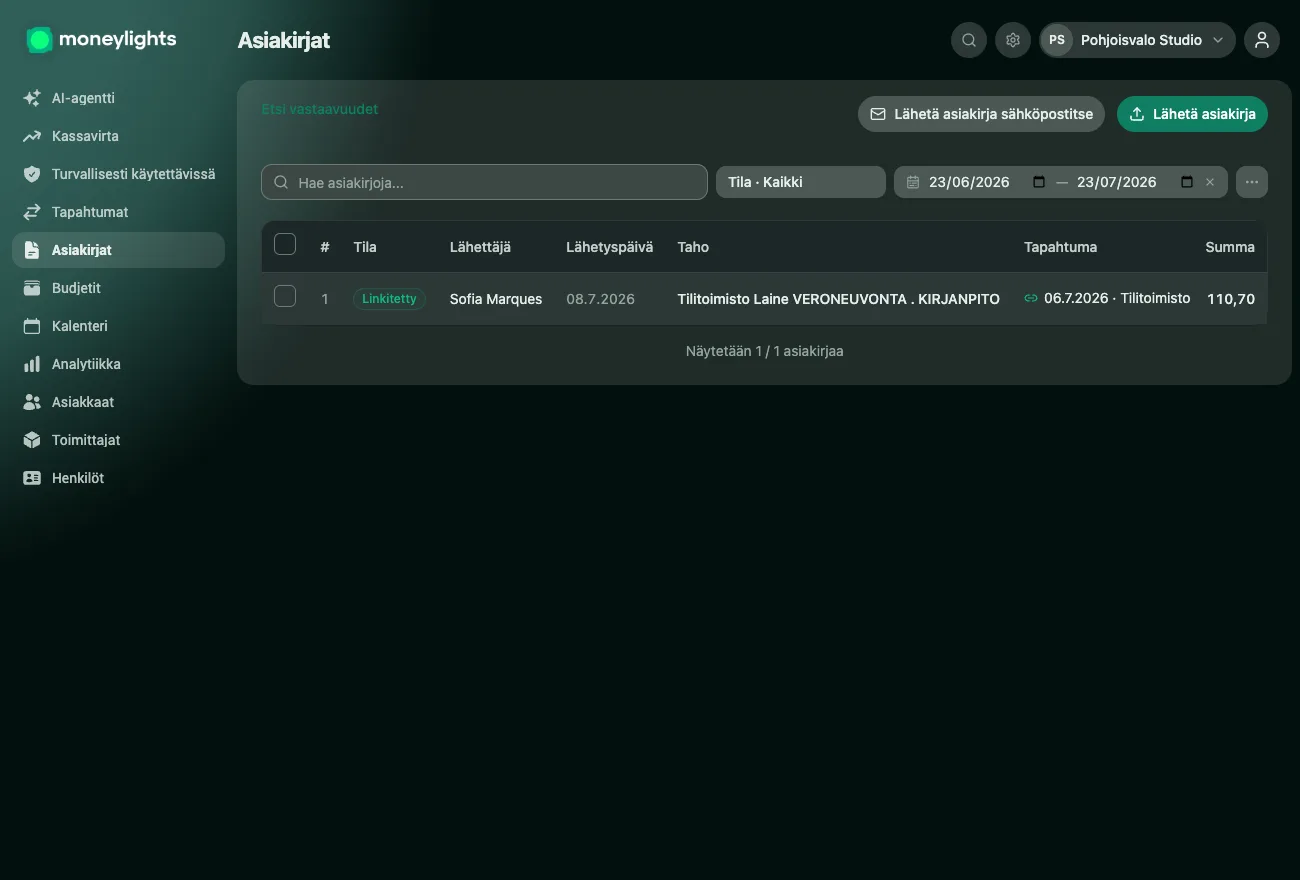Click Tapahtumat arrows icon

click(x=32, y=212)
